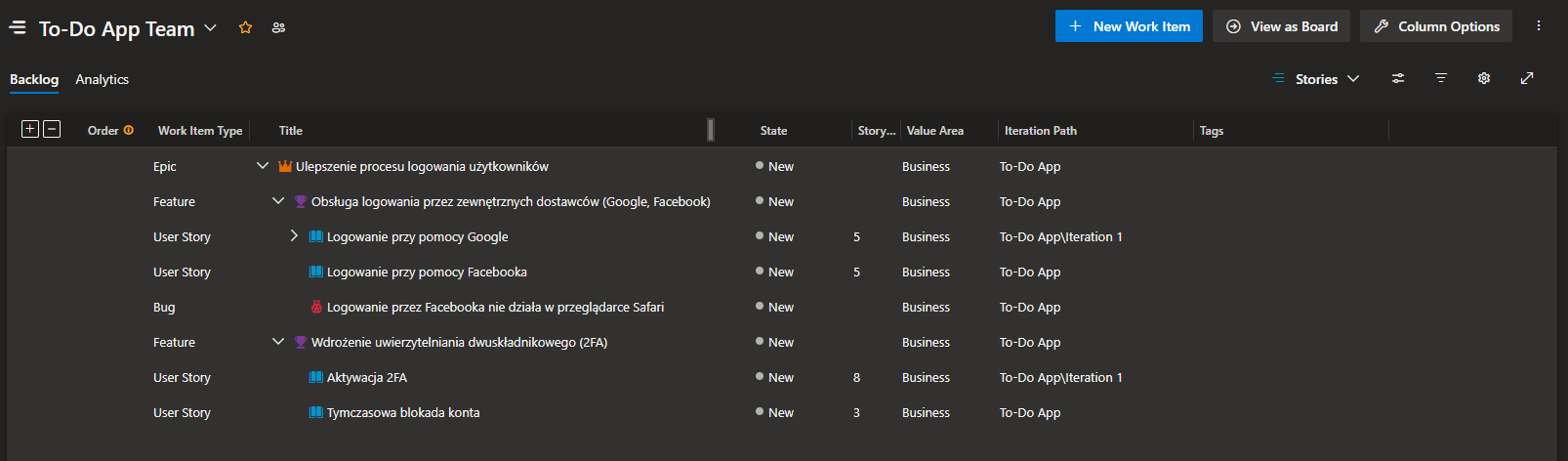Viewport: 1568px width, 461px height.
Task: Sort by the Order column header
Action: (103, 130)
